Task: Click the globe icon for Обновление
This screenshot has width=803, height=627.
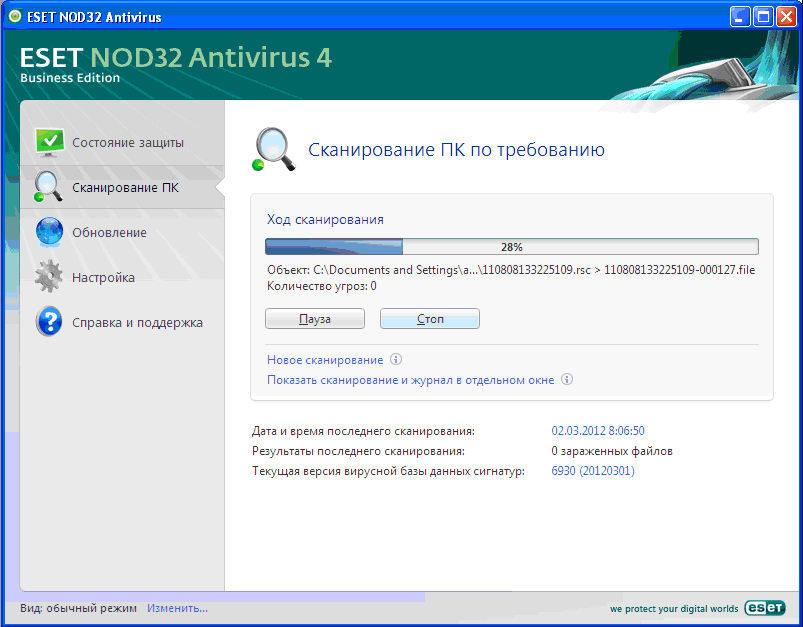Action: [49, 232]
